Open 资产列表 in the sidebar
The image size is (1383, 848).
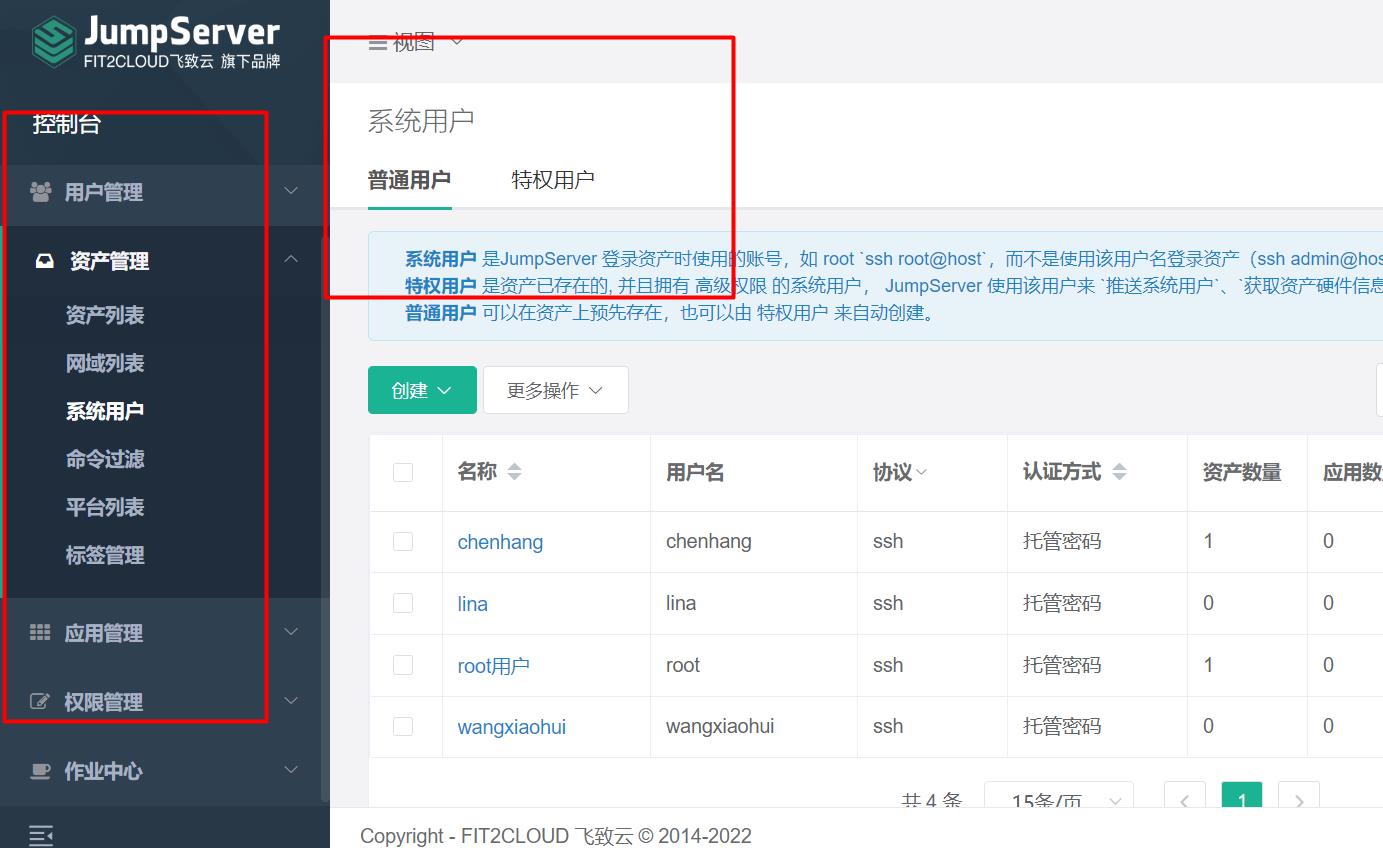point(105,315)
